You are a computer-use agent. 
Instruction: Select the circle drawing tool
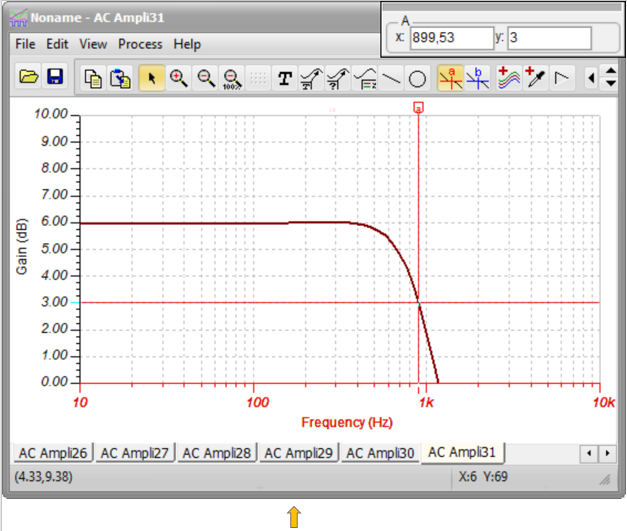[418, 77]
